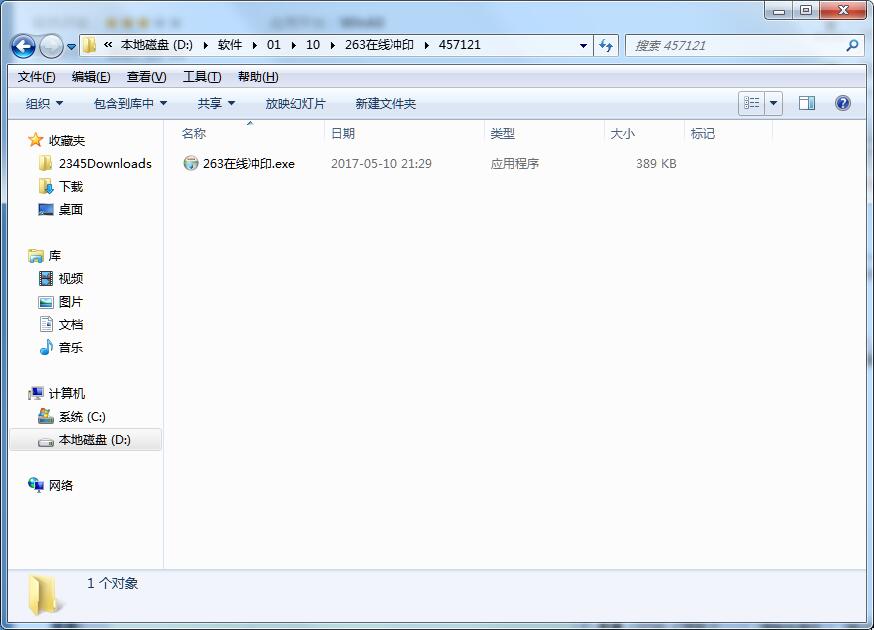This screenshot has width=874, height=630.
Task: Toggle the preview pane
Action: pos(806,103)
